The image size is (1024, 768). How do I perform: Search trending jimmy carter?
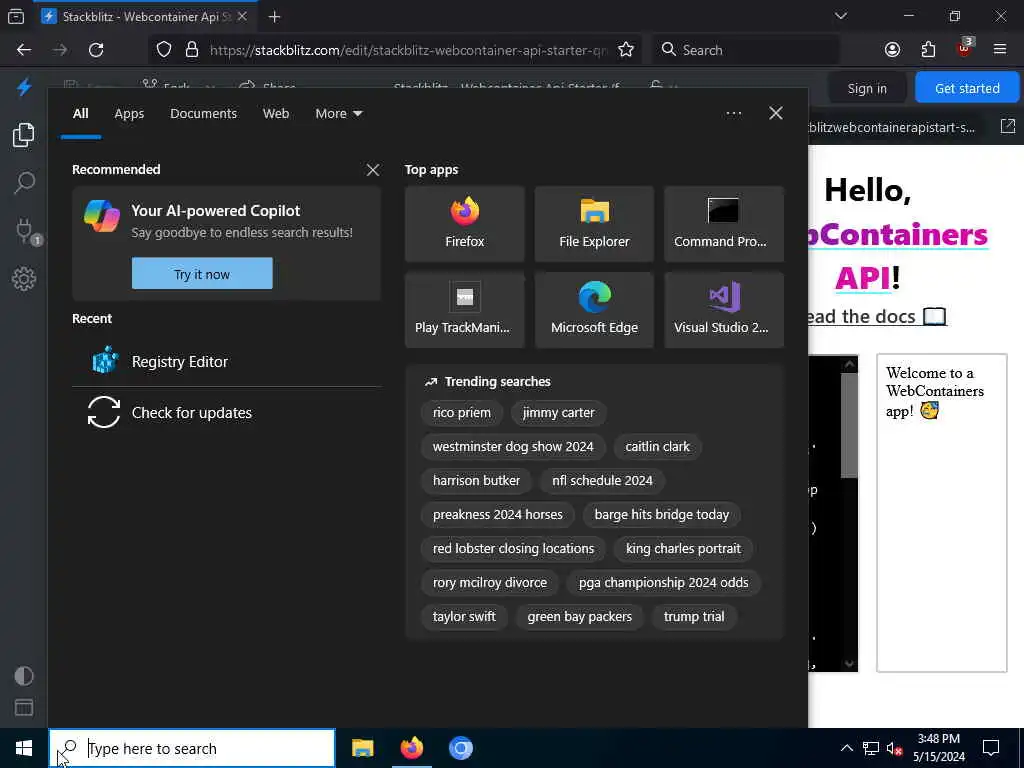click(558, 413)
